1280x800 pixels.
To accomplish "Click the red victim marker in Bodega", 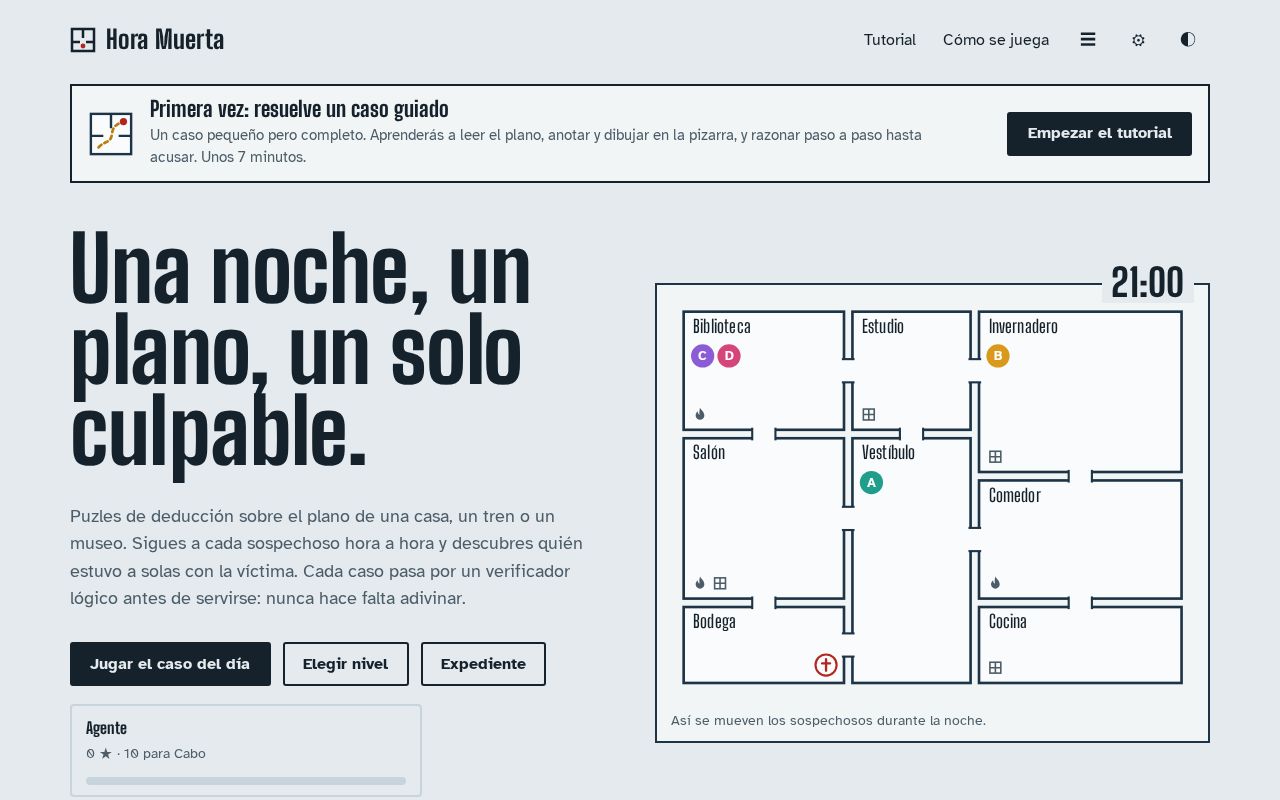I will click(826, 665).
